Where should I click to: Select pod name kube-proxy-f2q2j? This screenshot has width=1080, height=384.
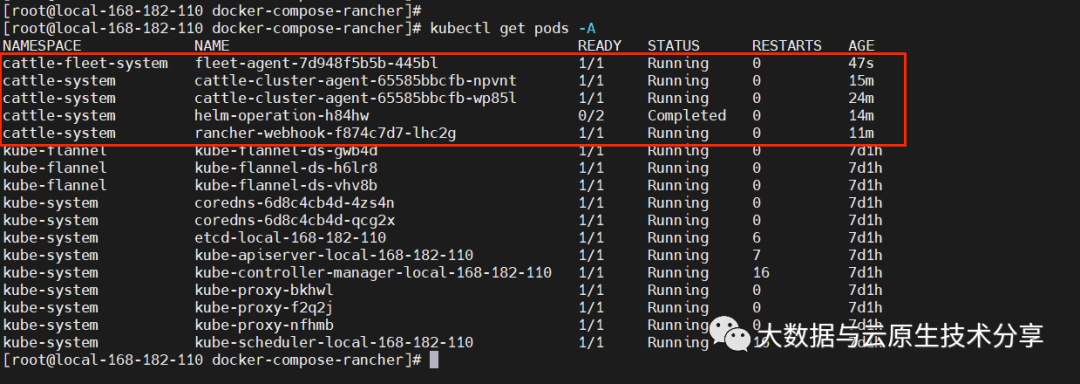pos(264,308)
